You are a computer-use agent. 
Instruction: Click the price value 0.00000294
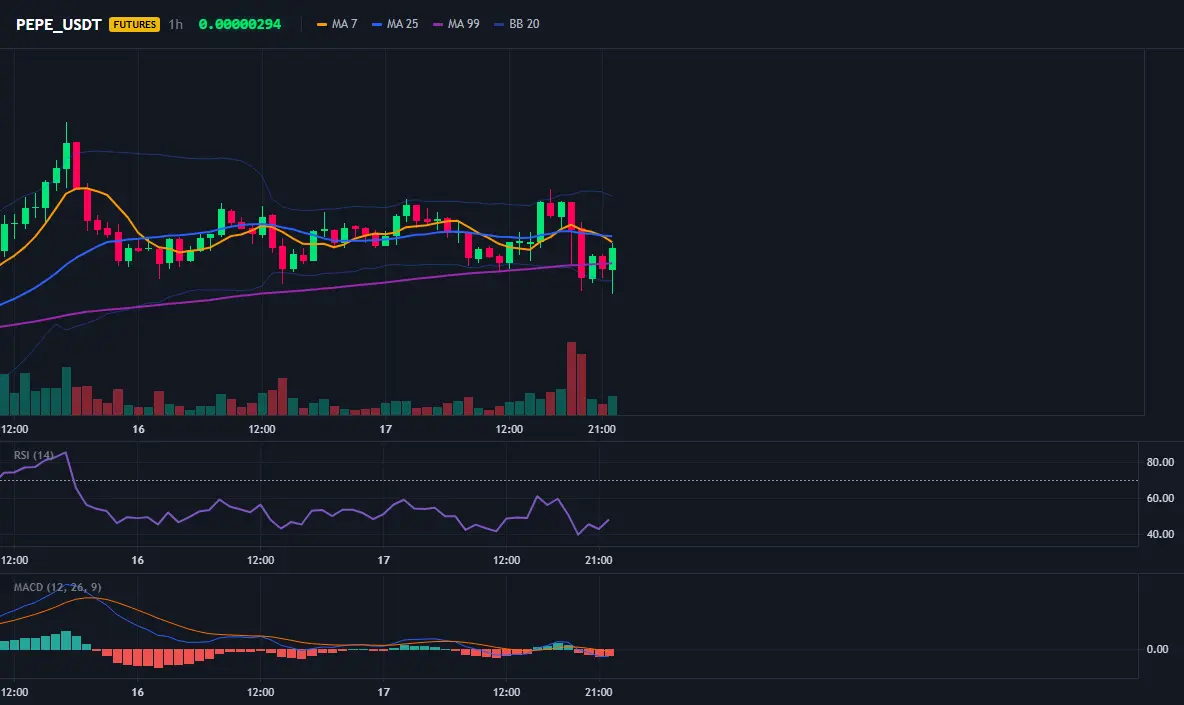239,24
